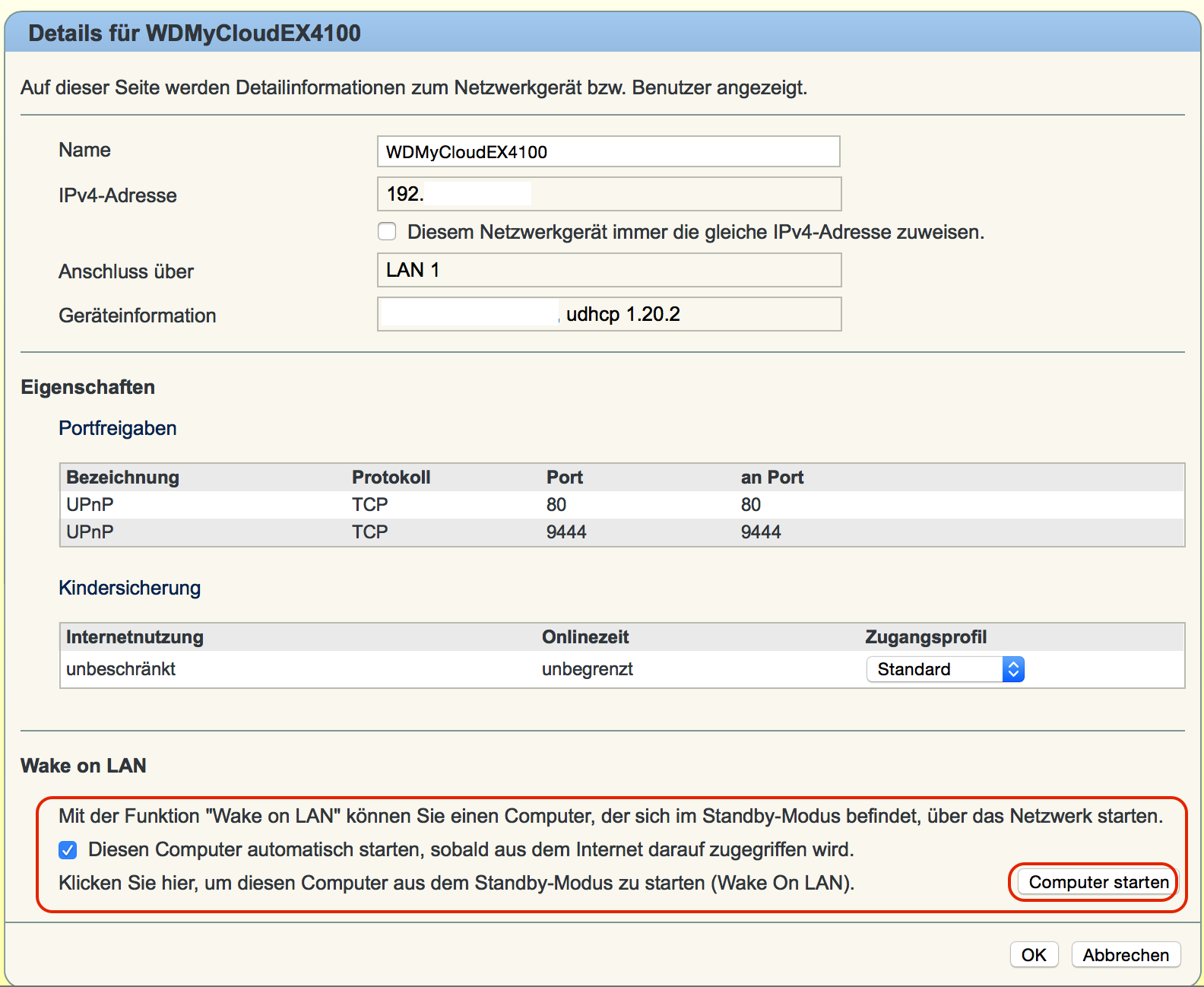Click the Computer starten button
This screenshot has height=987, width=1204.
point(1098,882)
